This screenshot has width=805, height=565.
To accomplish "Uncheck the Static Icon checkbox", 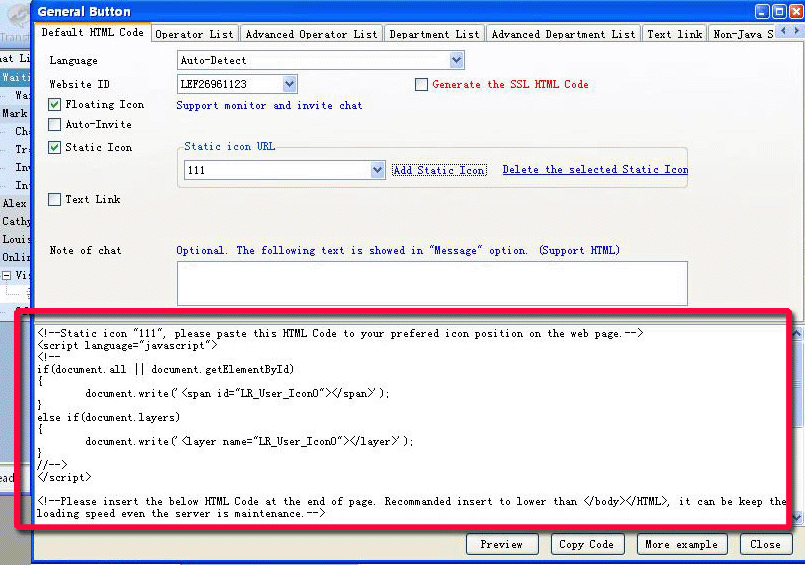I will (x=54, y=147).
